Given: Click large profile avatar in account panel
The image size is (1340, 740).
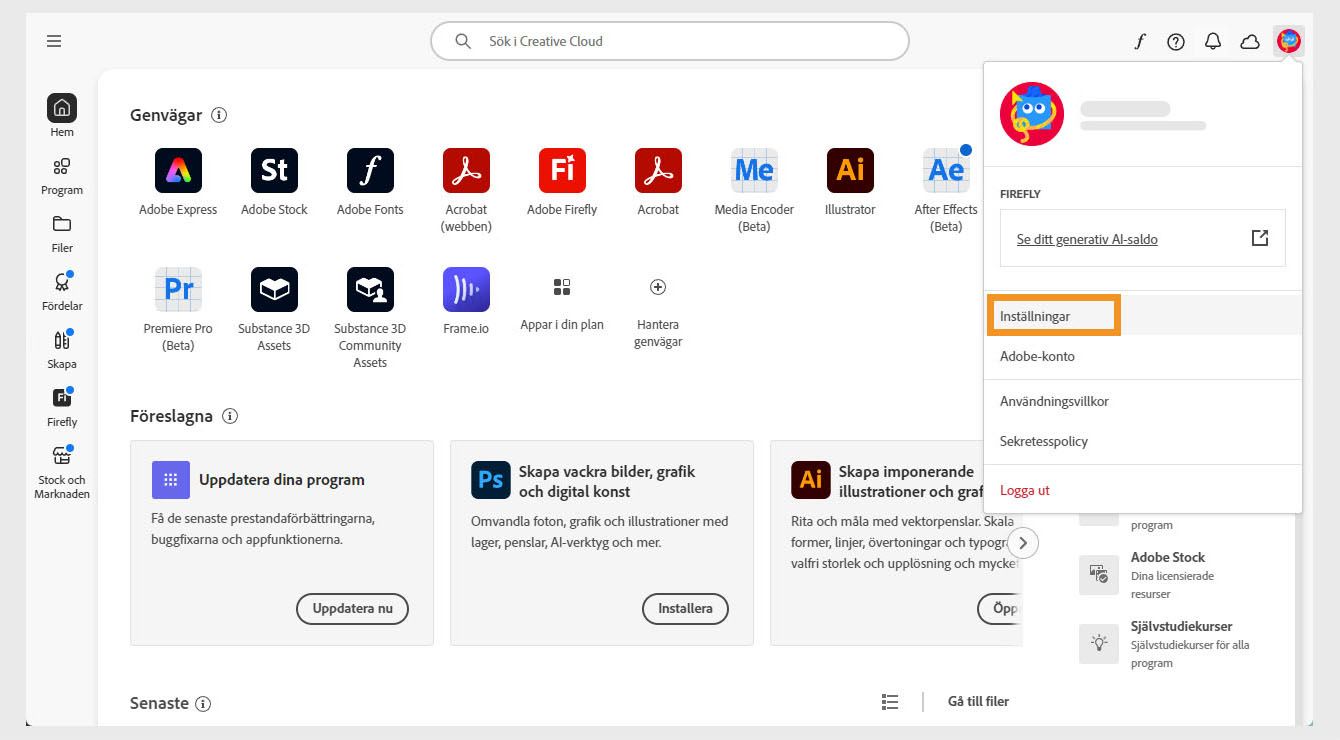Looking at the screenshot, I should click(1032, 114).
